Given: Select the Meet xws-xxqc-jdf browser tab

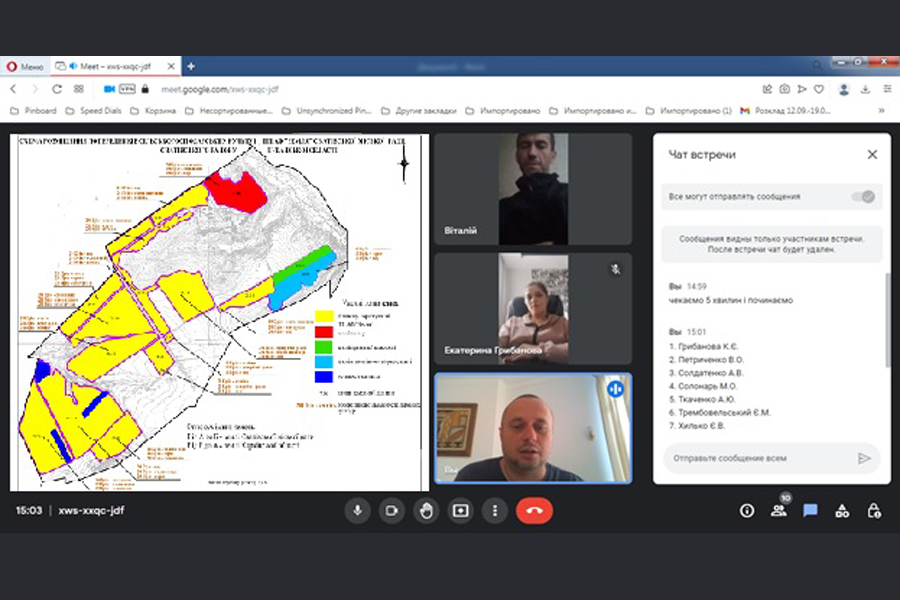Looking at the screenshot, I should [x=115, y=67].
